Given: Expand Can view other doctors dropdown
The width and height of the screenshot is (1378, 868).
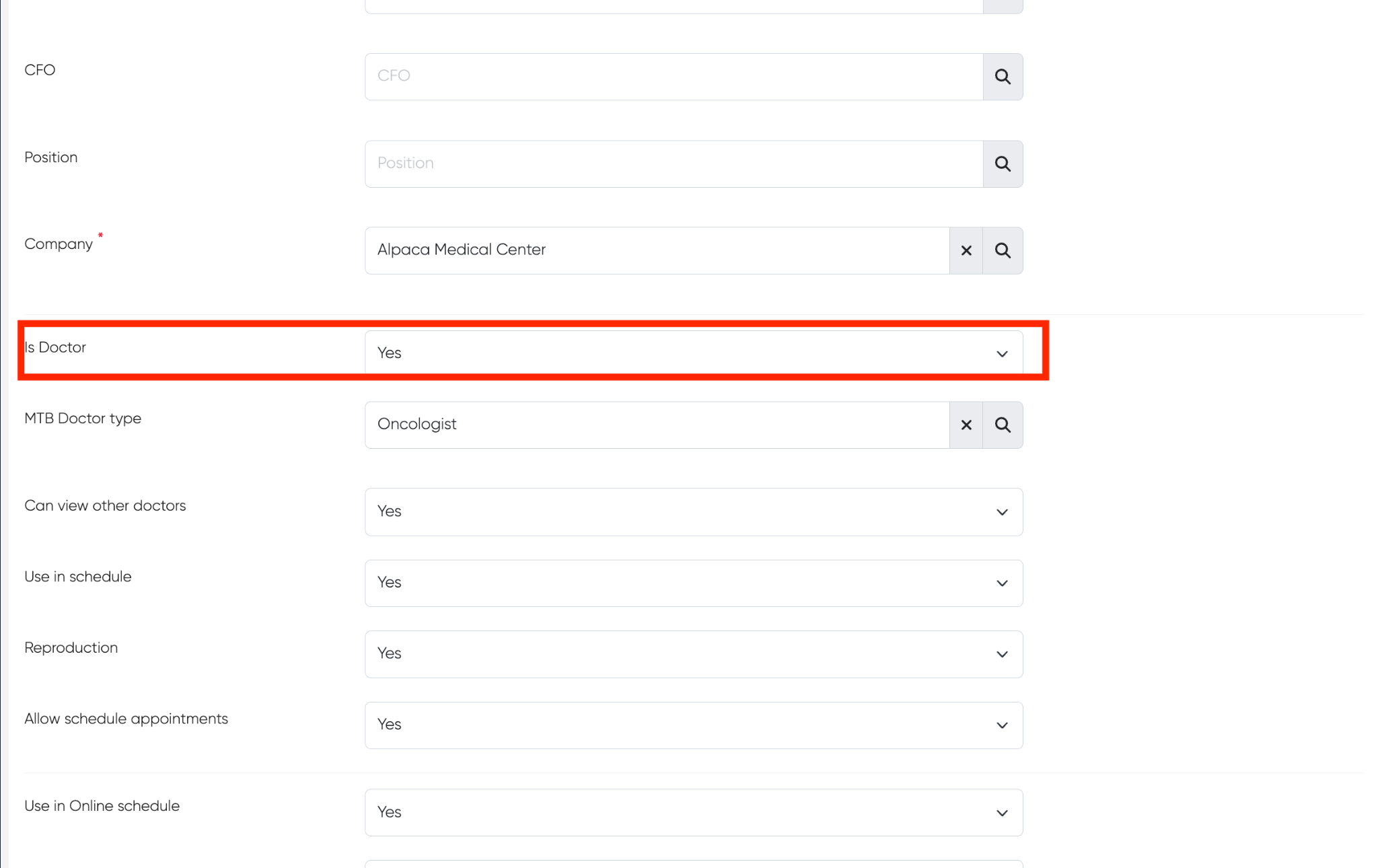Looking at the screenshot, I should 693,511.
